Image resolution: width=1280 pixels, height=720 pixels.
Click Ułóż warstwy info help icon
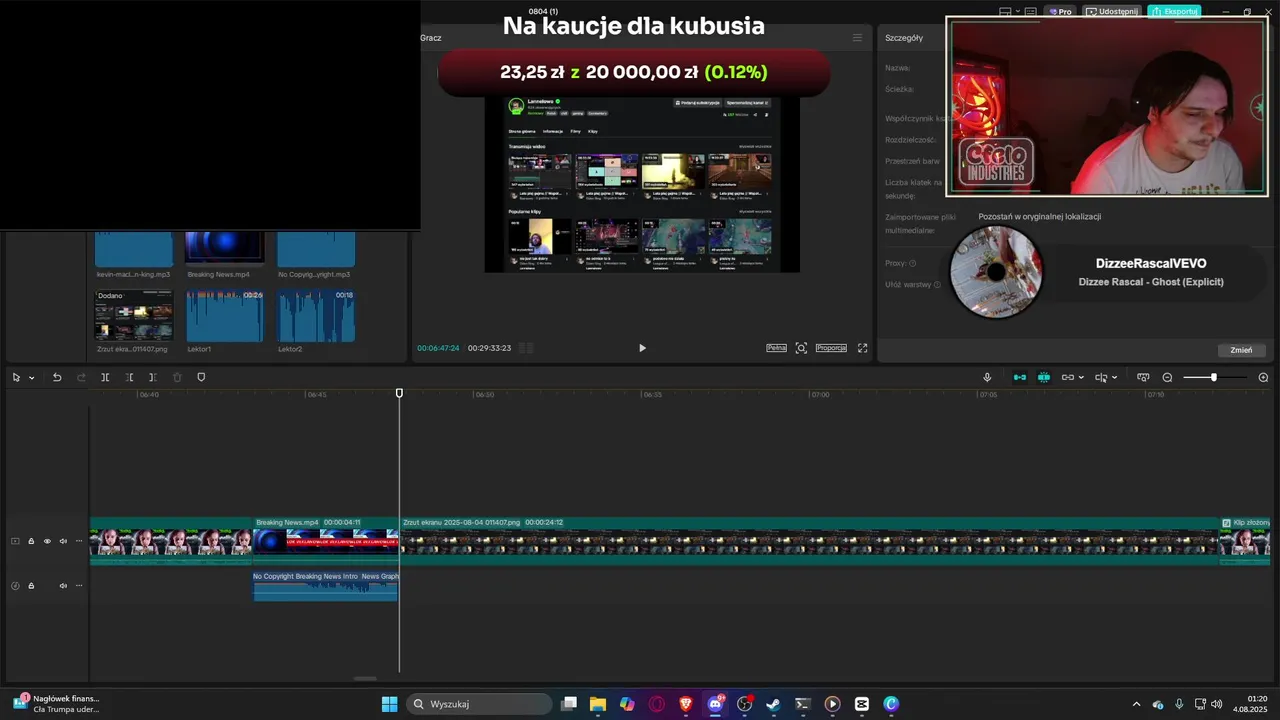point(937,284)
